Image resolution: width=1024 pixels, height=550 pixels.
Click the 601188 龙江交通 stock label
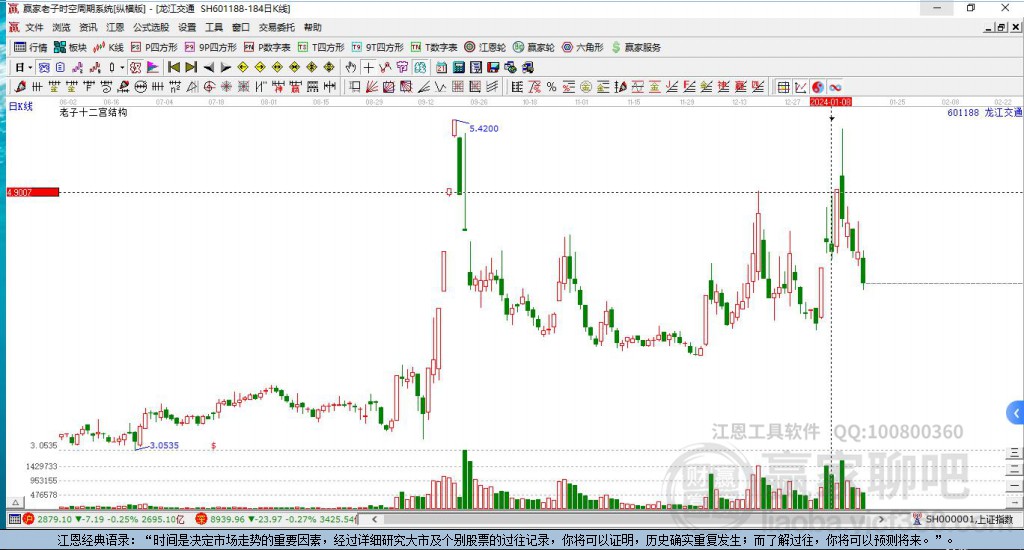coord(984,112)
